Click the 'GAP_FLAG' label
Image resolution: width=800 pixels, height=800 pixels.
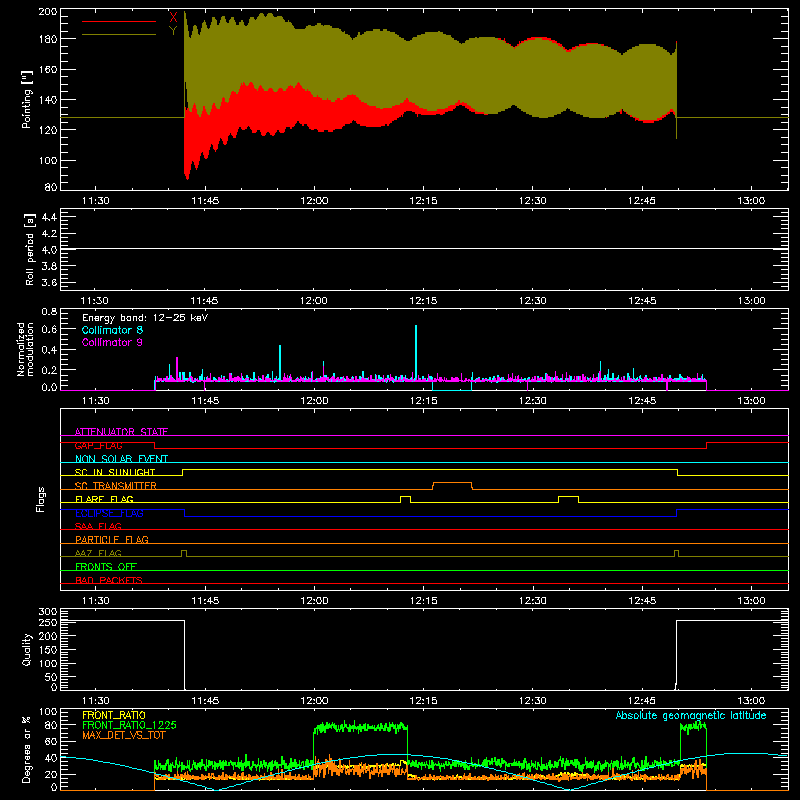98,445
